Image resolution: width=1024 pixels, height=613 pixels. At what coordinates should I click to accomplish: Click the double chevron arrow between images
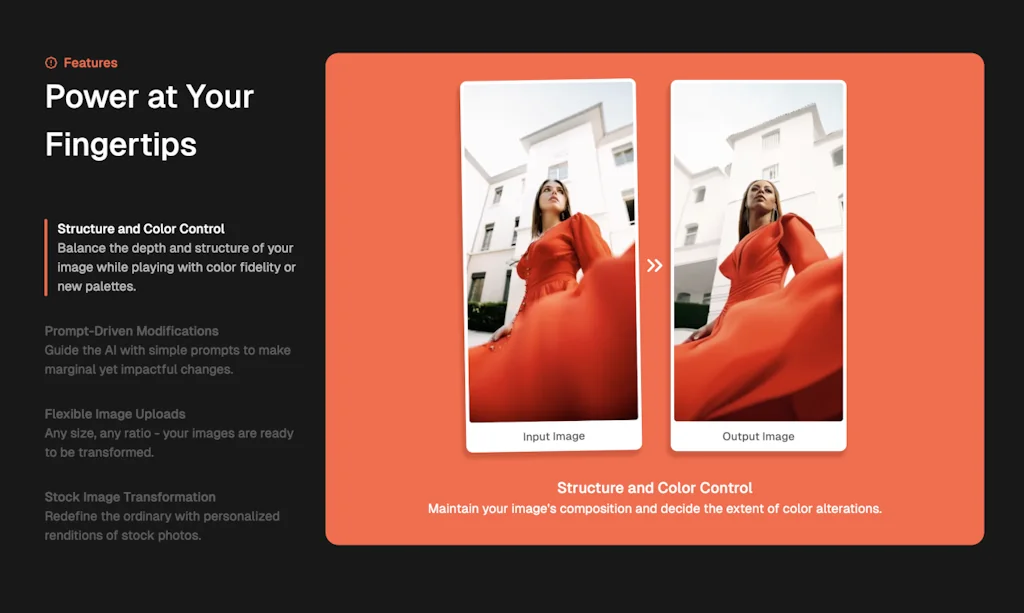pyautogui.click(x=655, y=265)
